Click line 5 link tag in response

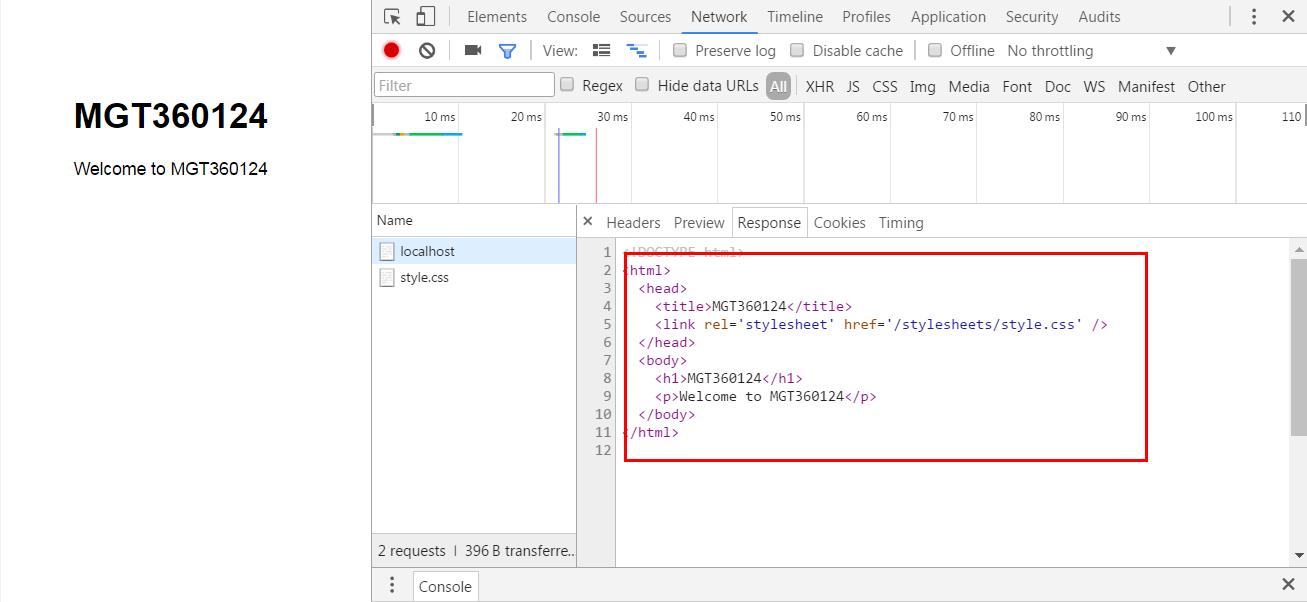881,324
